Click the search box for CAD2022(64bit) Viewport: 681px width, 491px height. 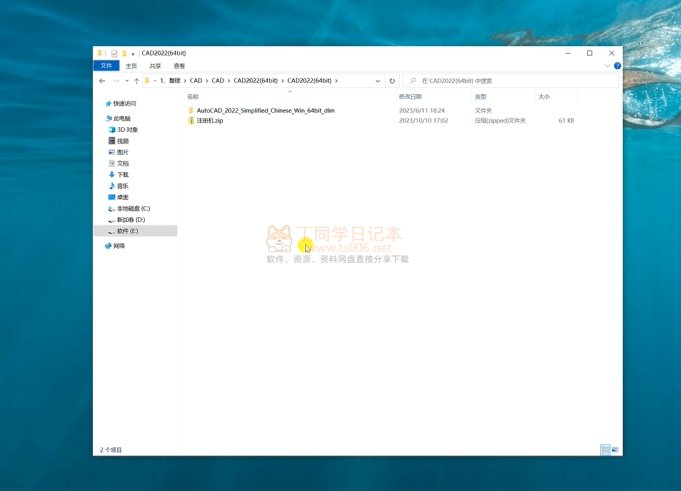[510, 81]
